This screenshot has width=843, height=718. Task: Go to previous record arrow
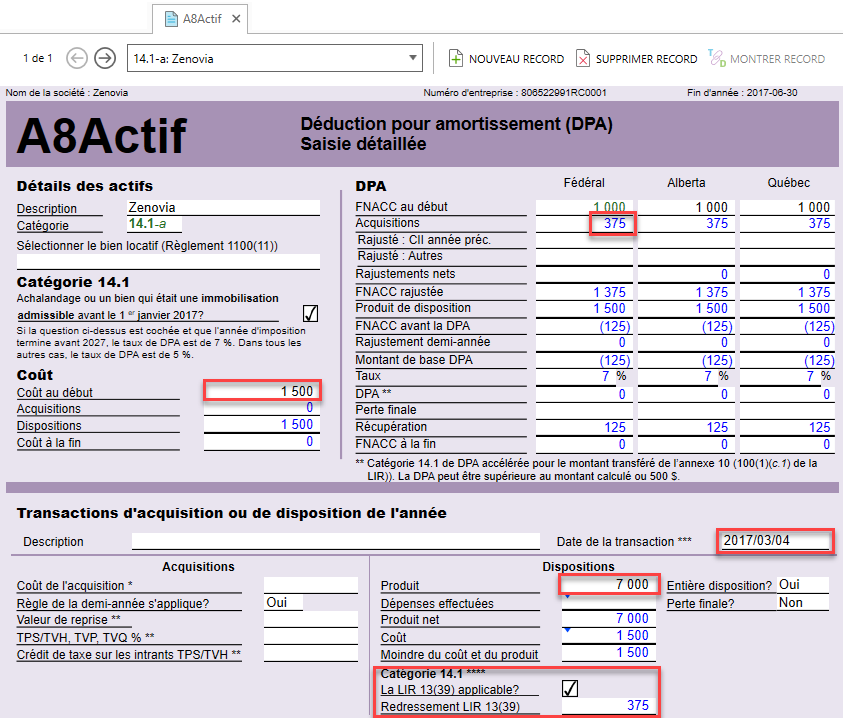77,58
